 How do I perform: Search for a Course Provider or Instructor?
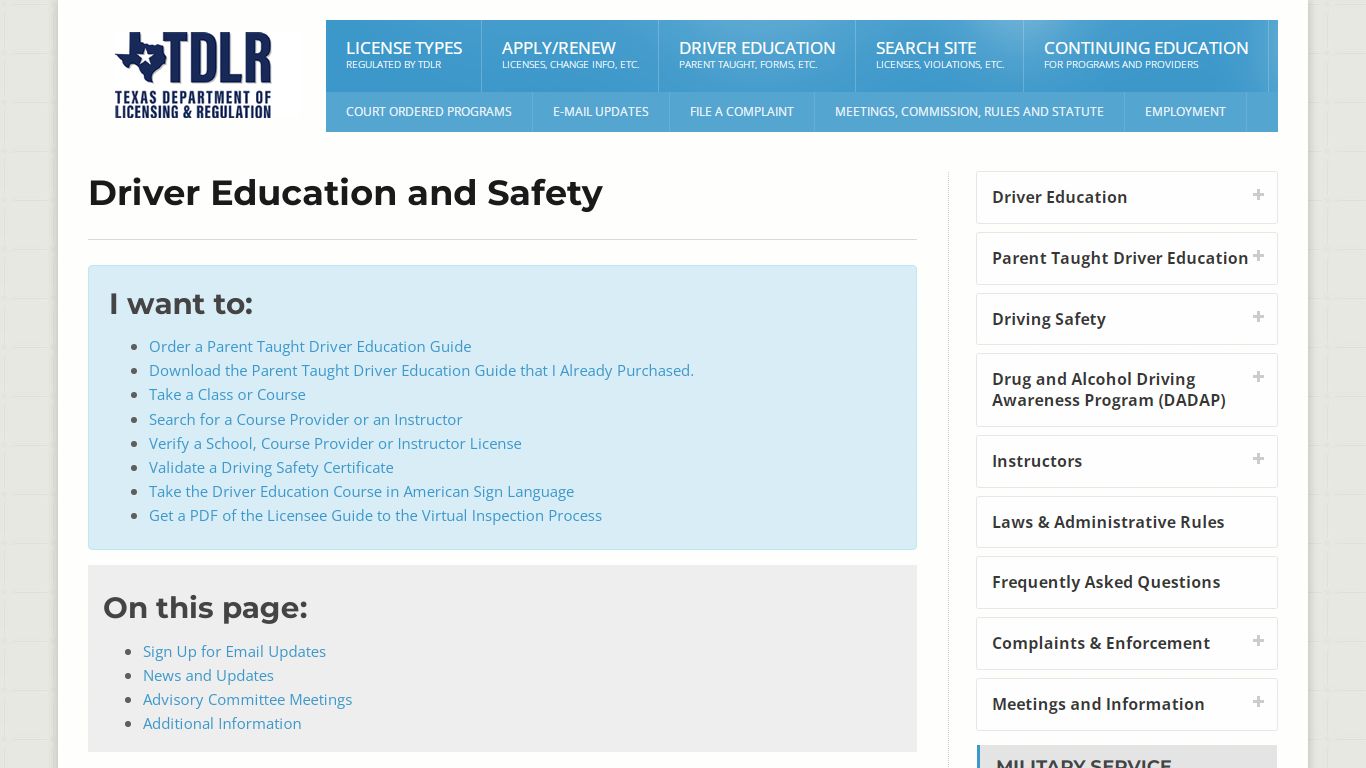click(306, 419)
